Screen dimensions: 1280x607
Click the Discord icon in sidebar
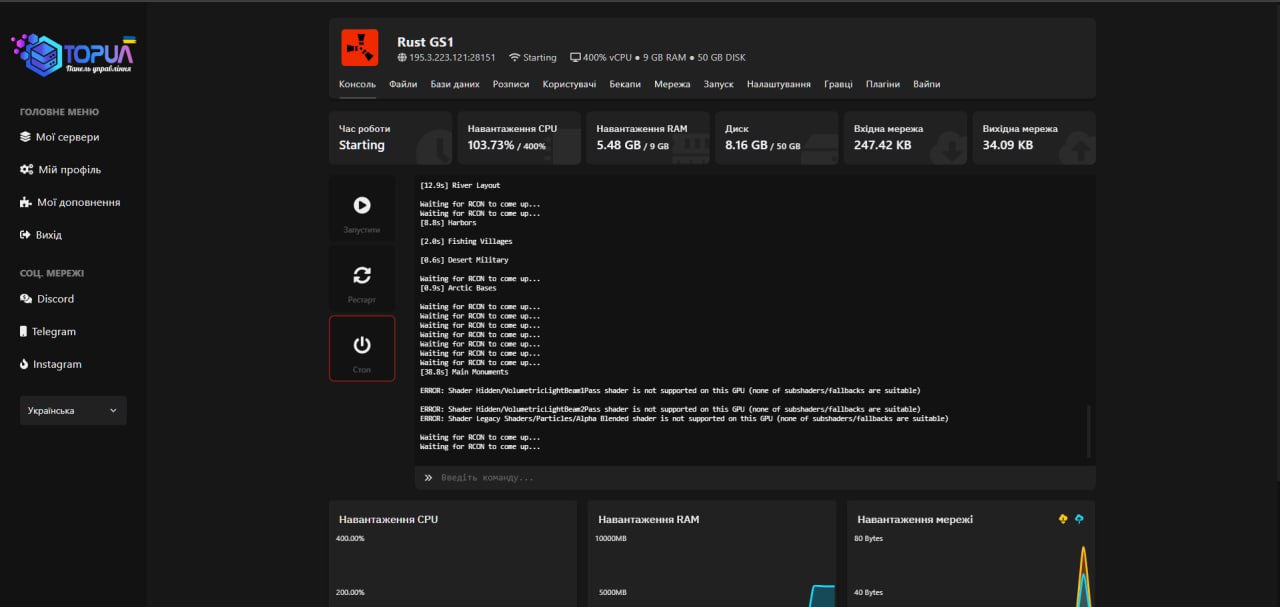(26, 299)
